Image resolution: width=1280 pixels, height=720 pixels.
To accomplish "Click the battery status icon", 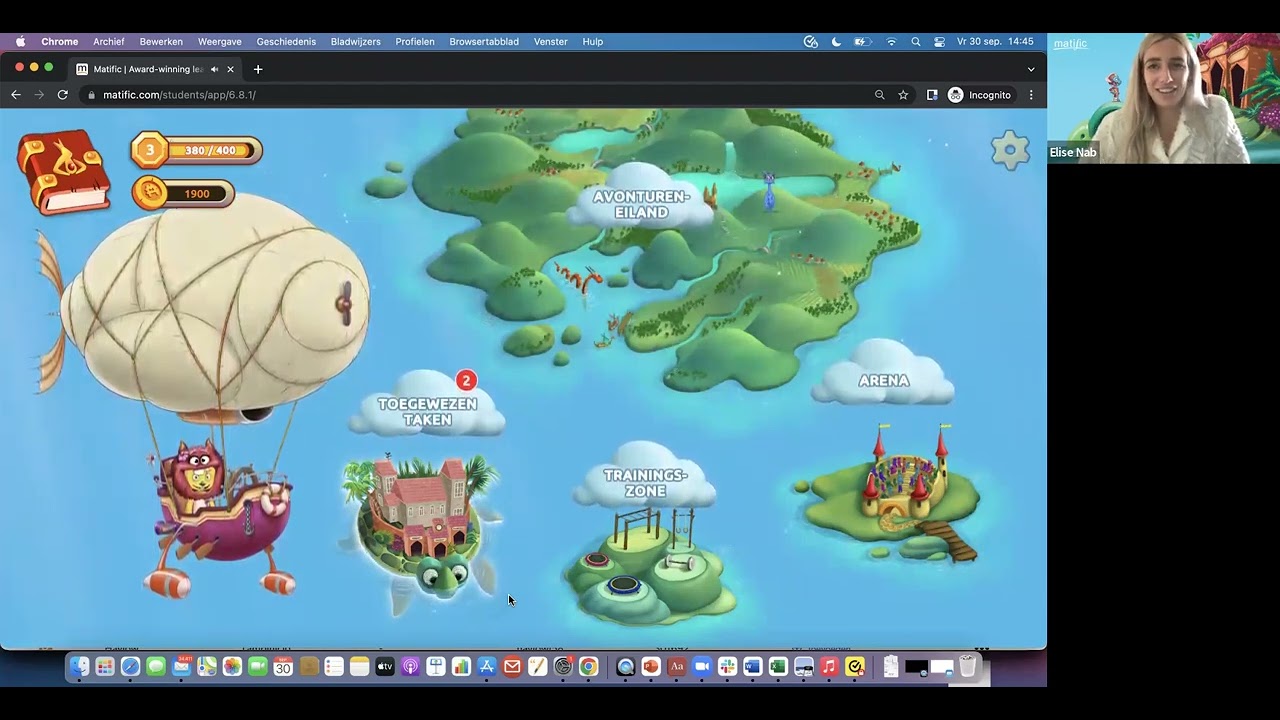I will (863, 42).
